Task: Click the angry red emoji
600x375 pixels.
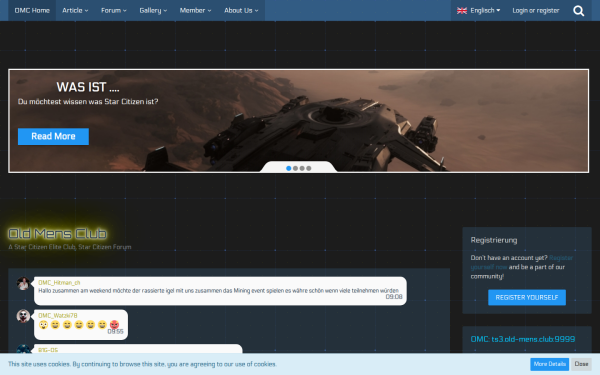Action: pos(114,324)
